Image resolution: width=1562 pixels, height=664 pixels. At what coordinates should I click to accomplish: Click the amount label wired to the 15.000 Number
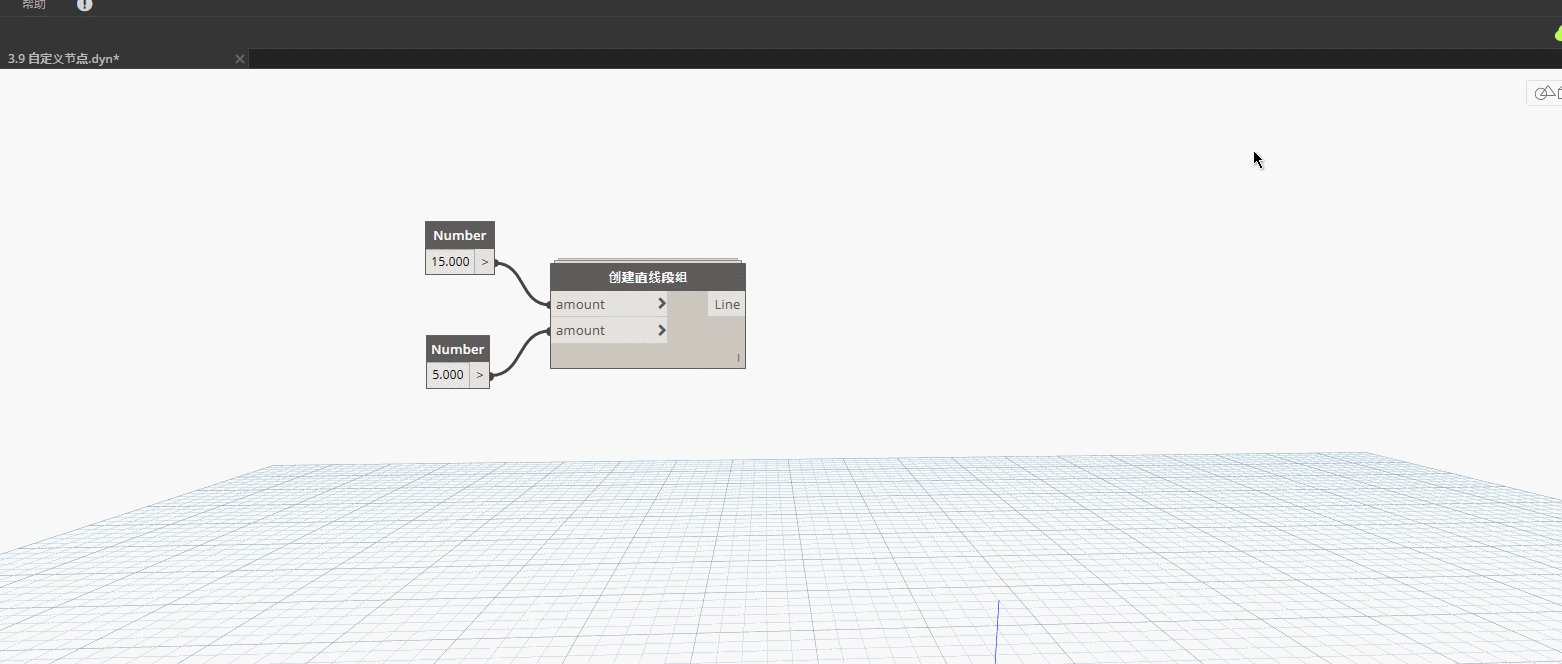(581, 304)
